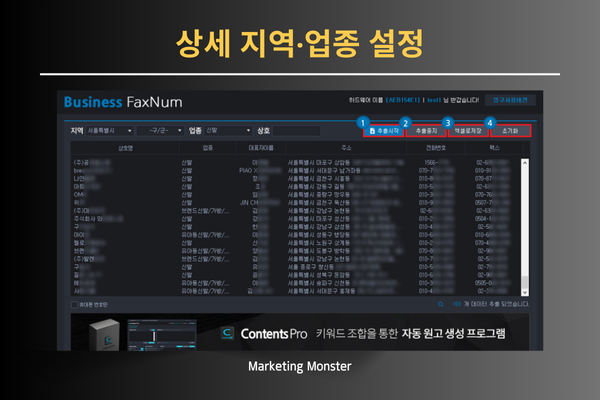Viewport: 600px width, 400px height.
Task: Click the 1566- phone number cell
Action: click(437, 163)
